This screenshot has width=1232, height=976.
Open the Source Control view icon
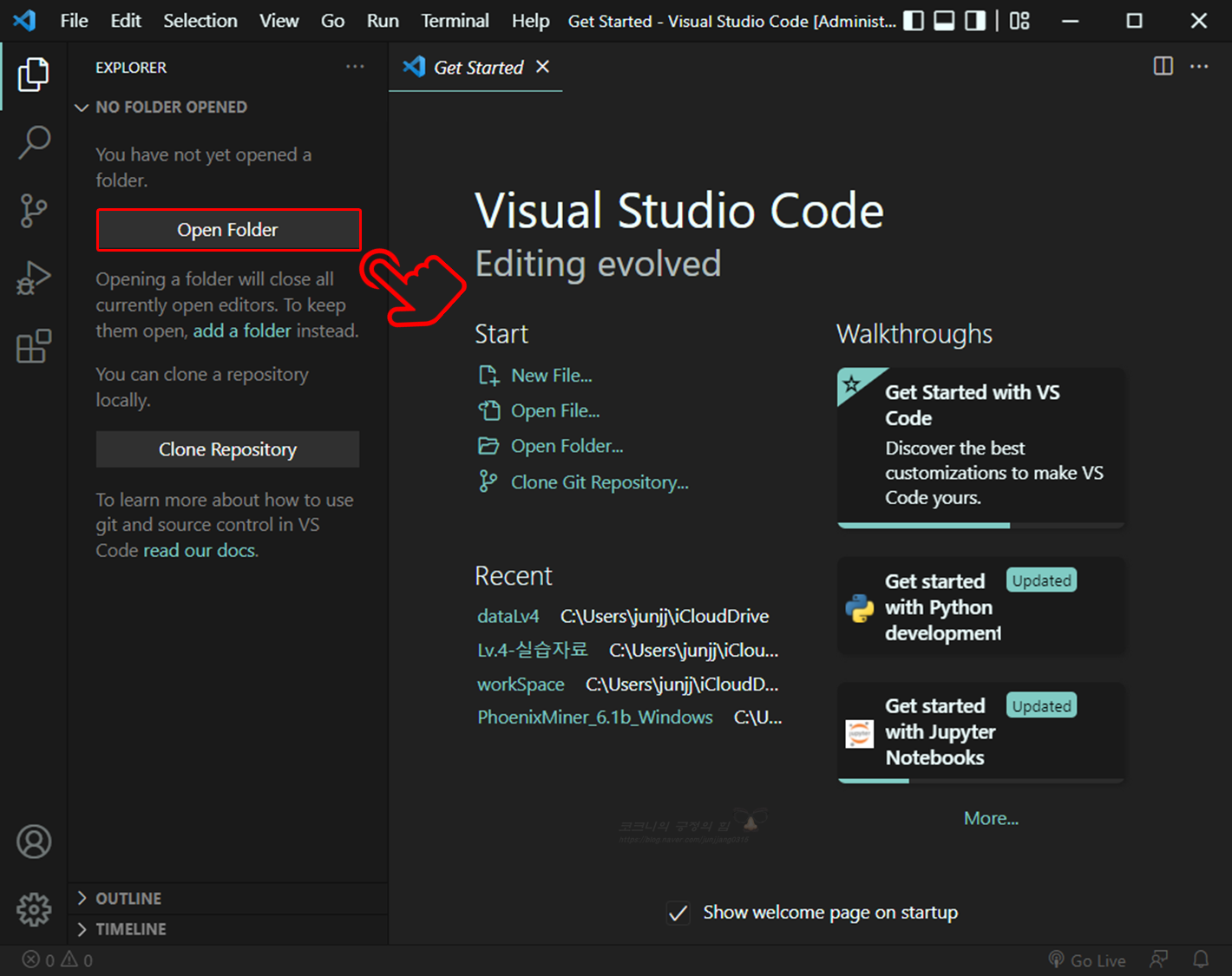[x=34, y=211]
